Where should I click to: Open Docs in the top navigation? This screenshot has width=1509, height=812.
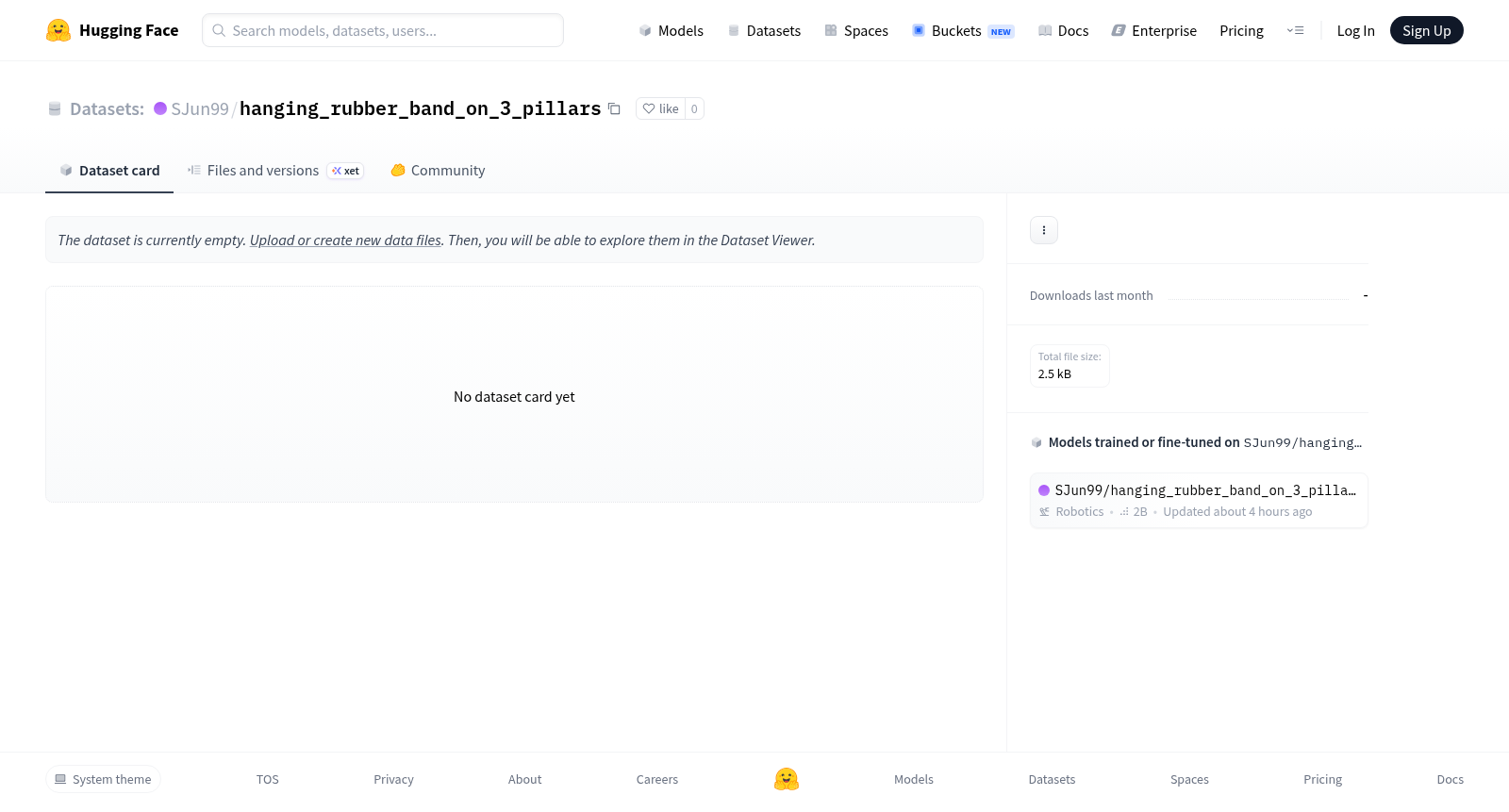1063,30
